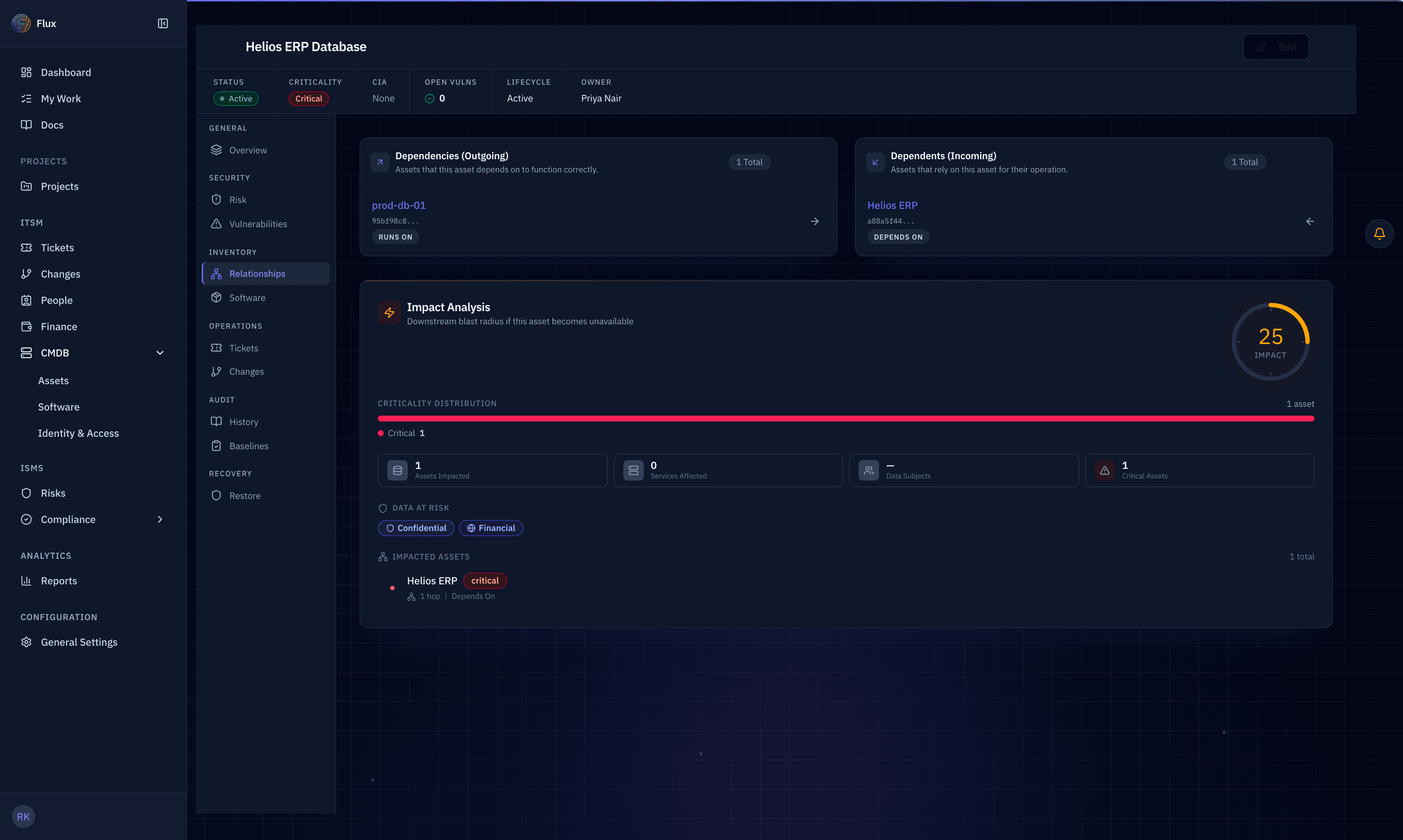Click the Open Vulns count 0

(442, 99)
